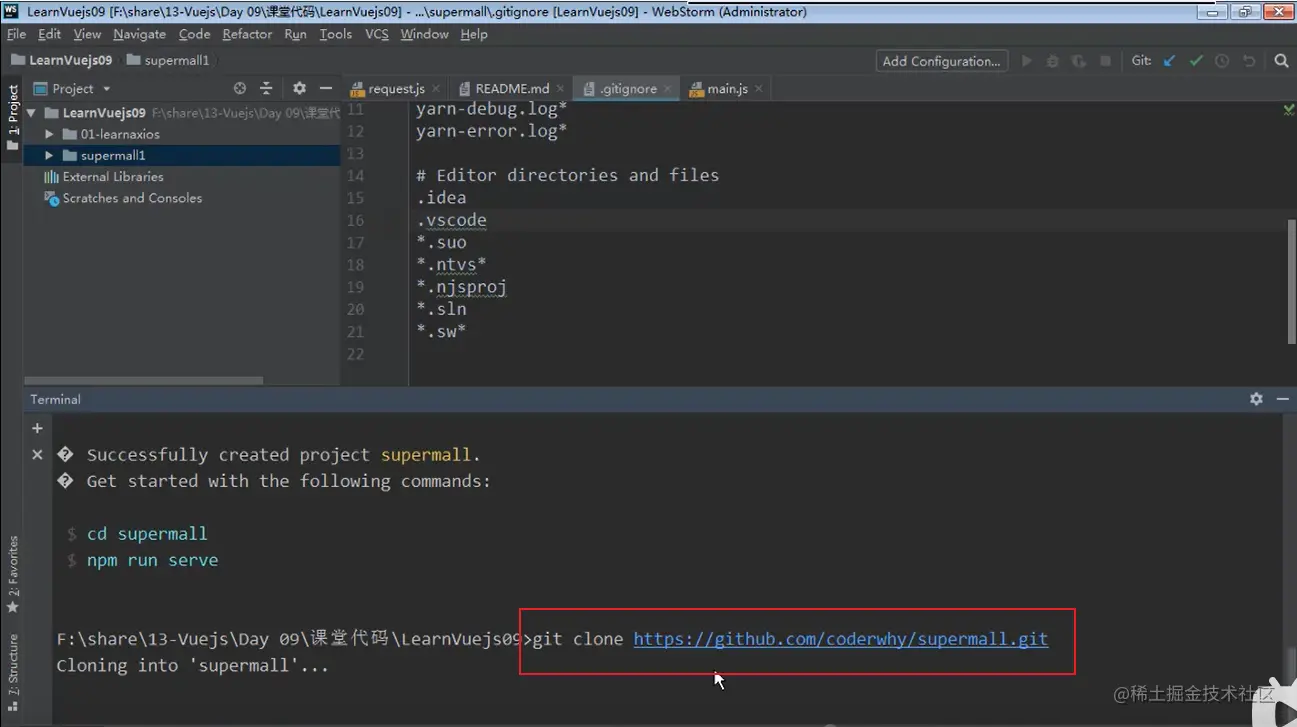Close the request.js tab
The image size is (1297, 727).
pos(435,89)
